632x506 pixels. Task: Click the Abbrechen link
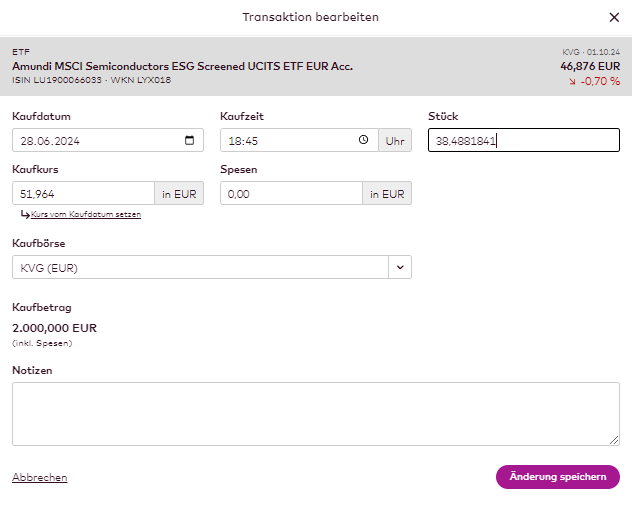click(x=40, y=478)
